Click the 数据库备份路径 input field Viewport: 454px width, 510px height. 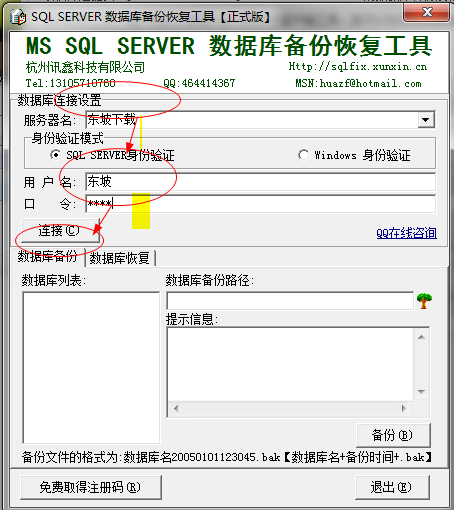click(290, 301)
